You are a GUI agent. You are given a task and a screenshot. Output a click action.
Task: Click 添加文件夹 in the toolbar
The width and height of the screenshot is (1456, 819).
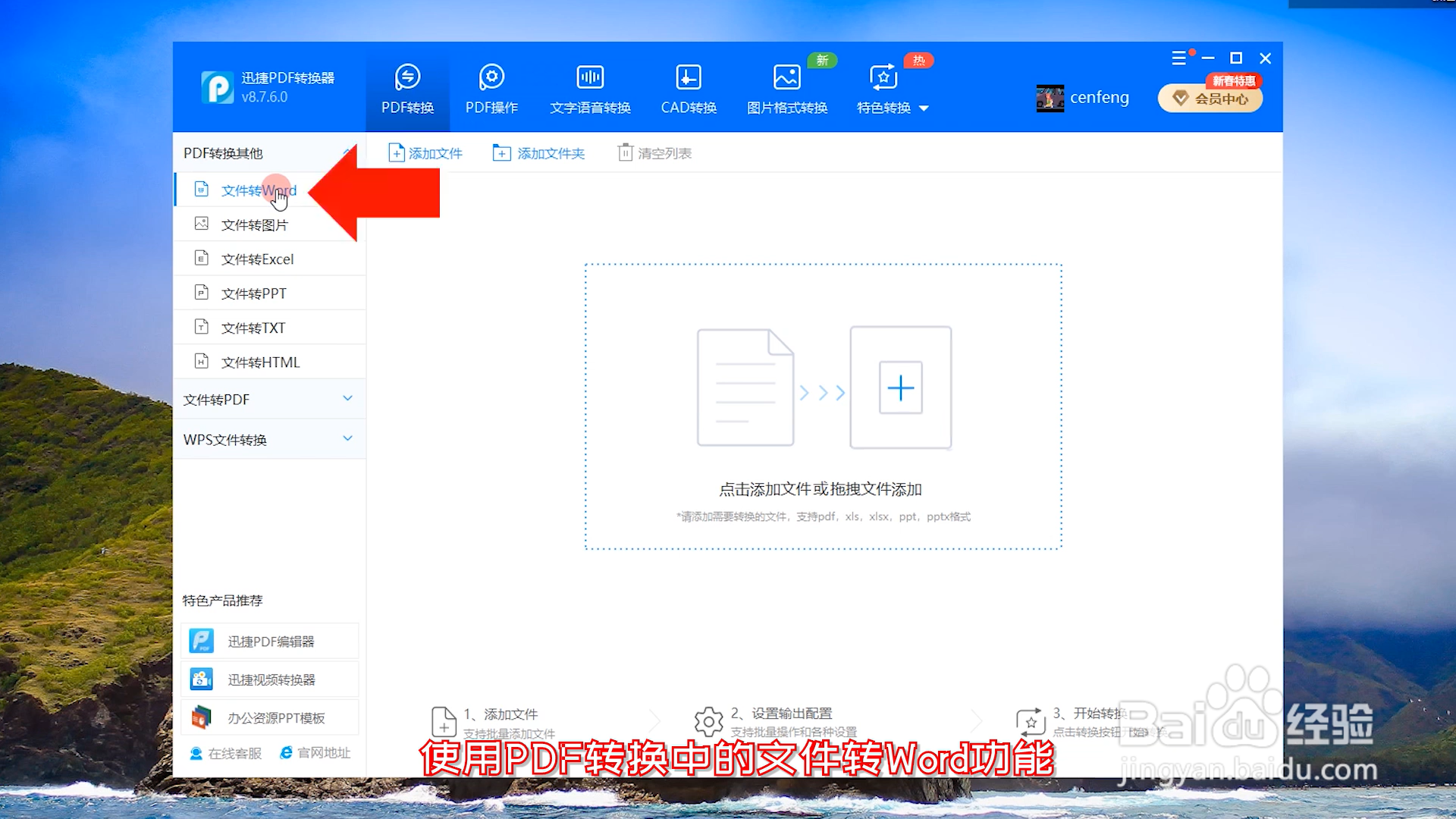pyautogui.click(x=538, y=153)
